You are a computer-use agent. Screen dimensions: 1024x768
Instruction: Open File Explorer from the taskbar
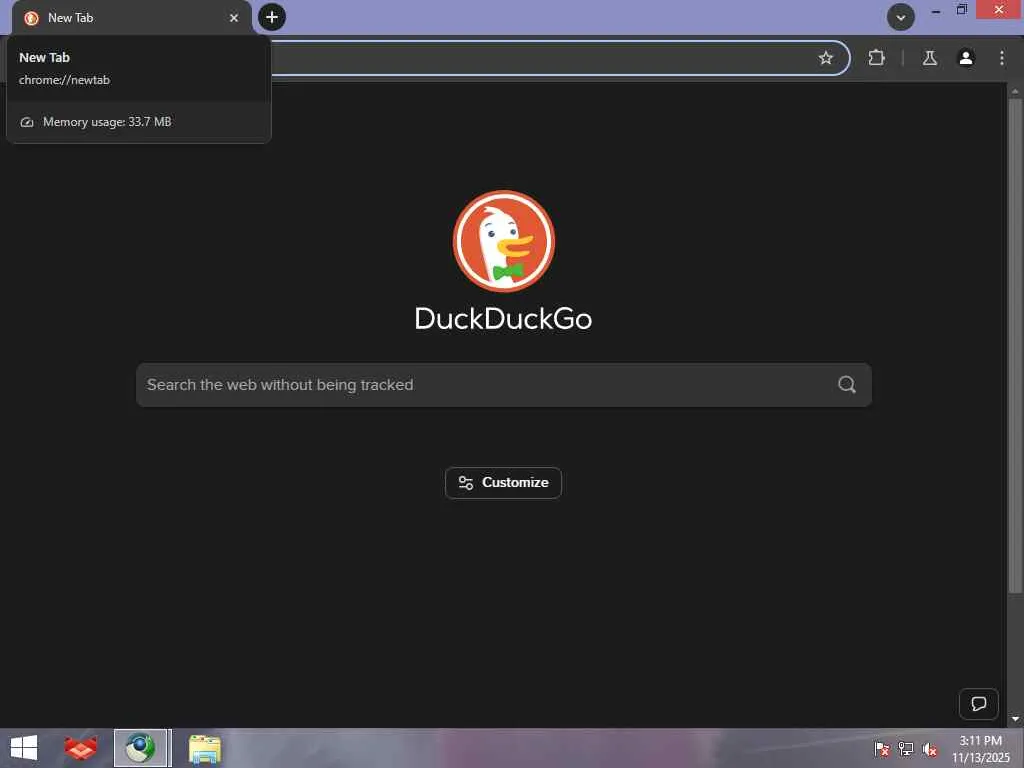(204, 748)
